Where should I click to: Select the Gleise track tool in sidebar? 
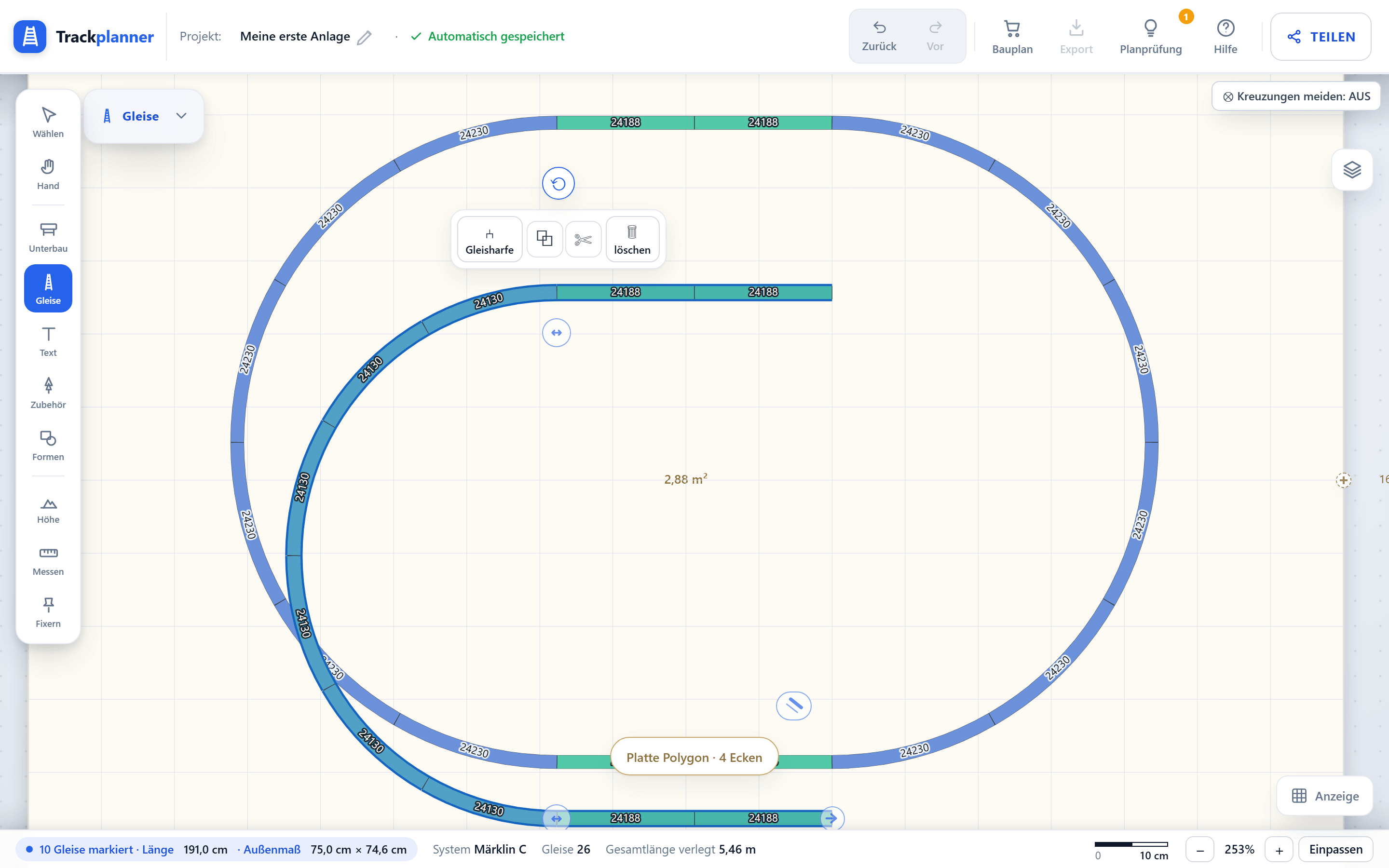point(48,288)
